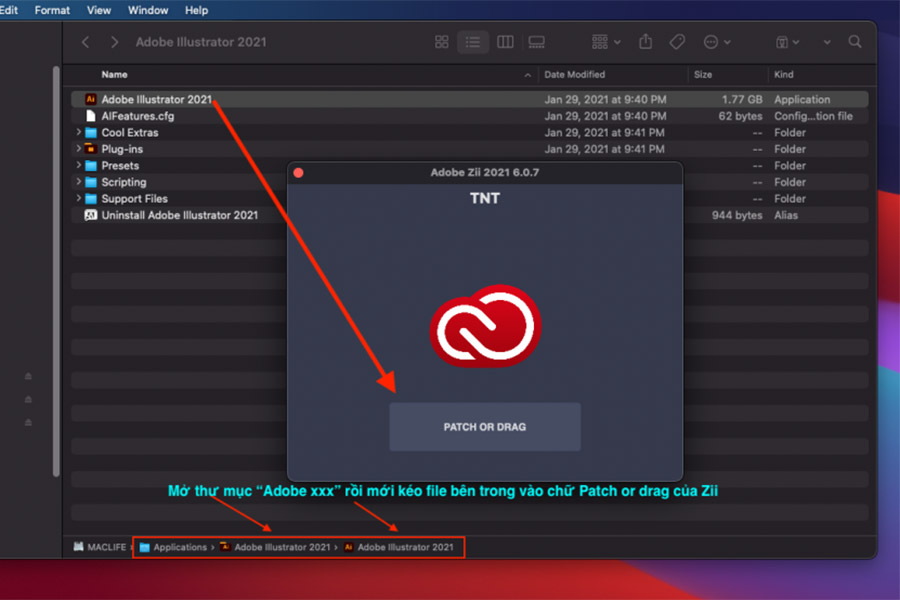Image resolution: width=900 pixels, height=600 pixels.
Task: Open the Window menu
Action: click(148, 10)
